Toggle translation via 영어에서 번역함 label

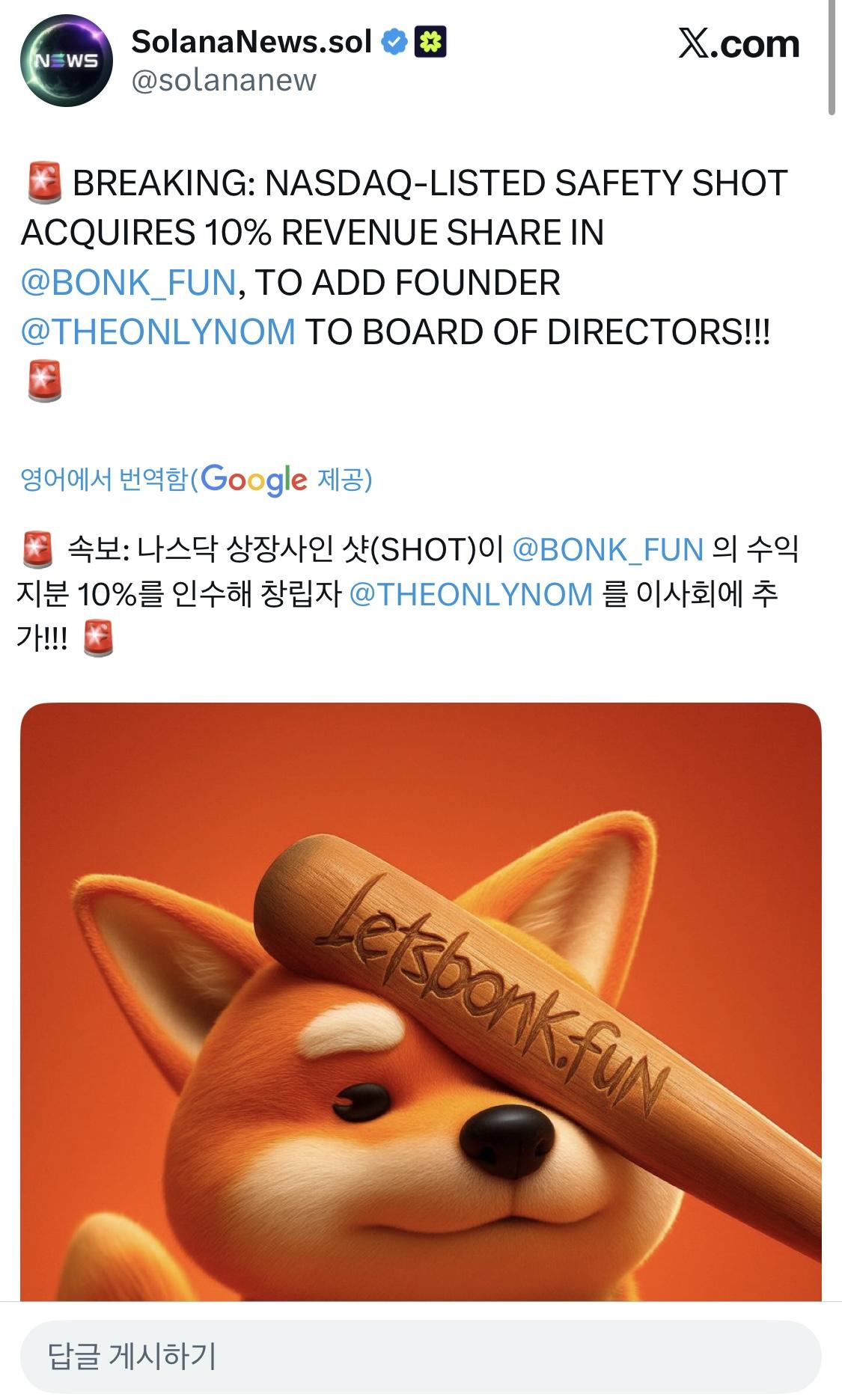point(104,479)
